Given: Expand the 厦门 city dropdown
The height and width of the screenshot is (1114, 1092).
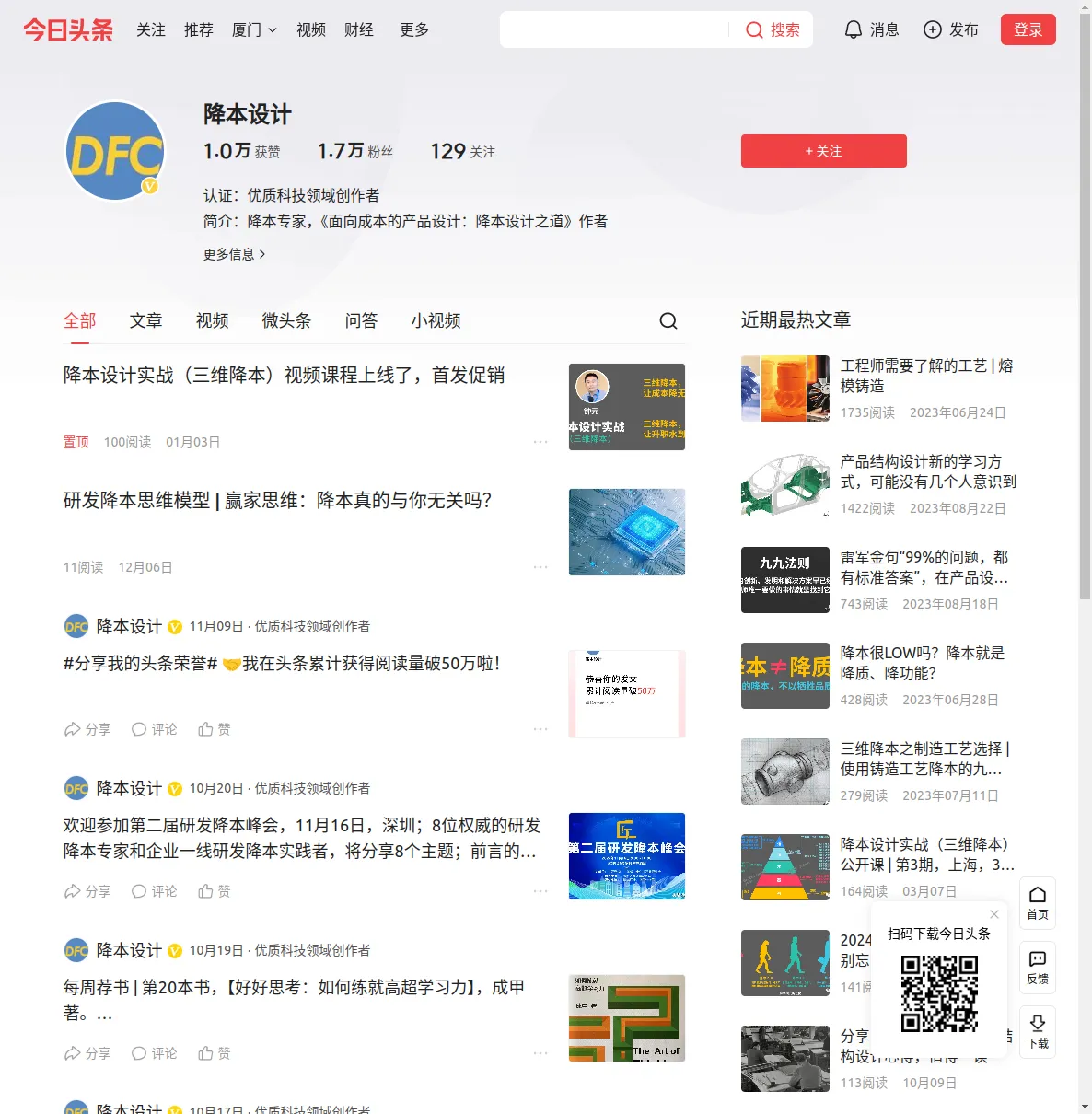Looking at the screenshot, I should [254, 29].
